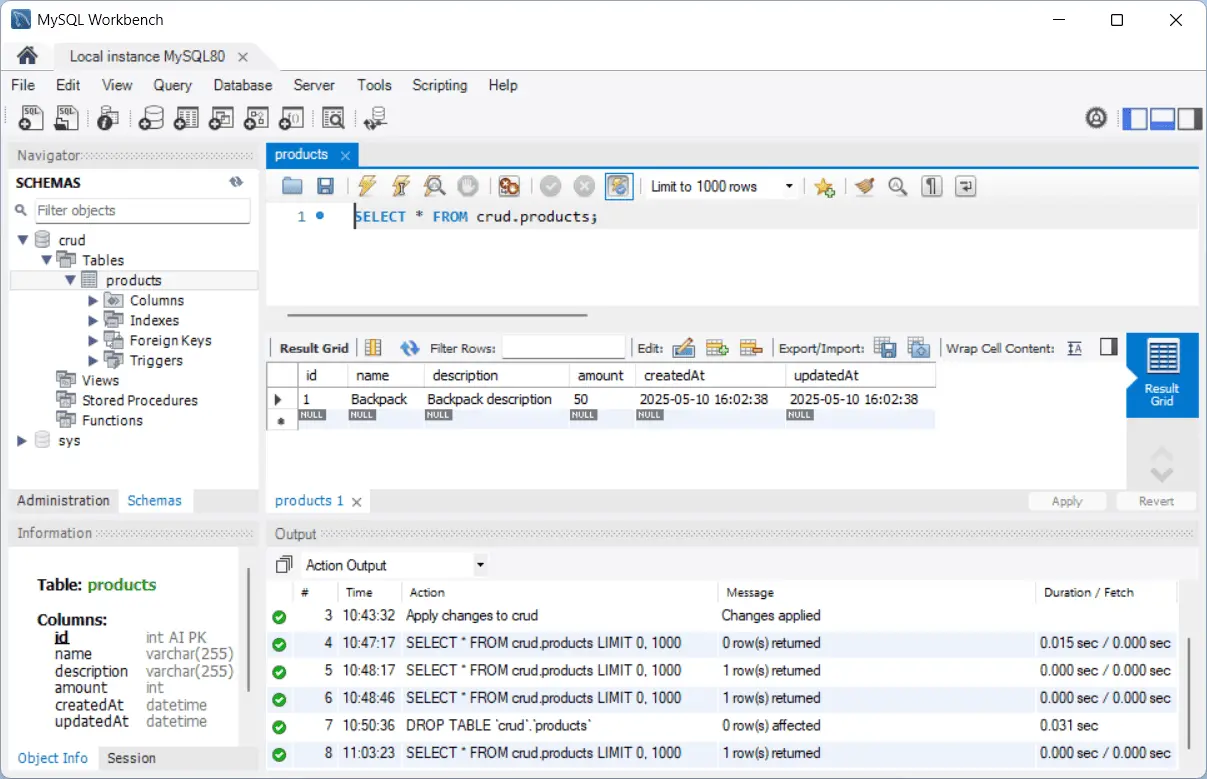
Task: Select the Object Info tab
Action: 53,758
